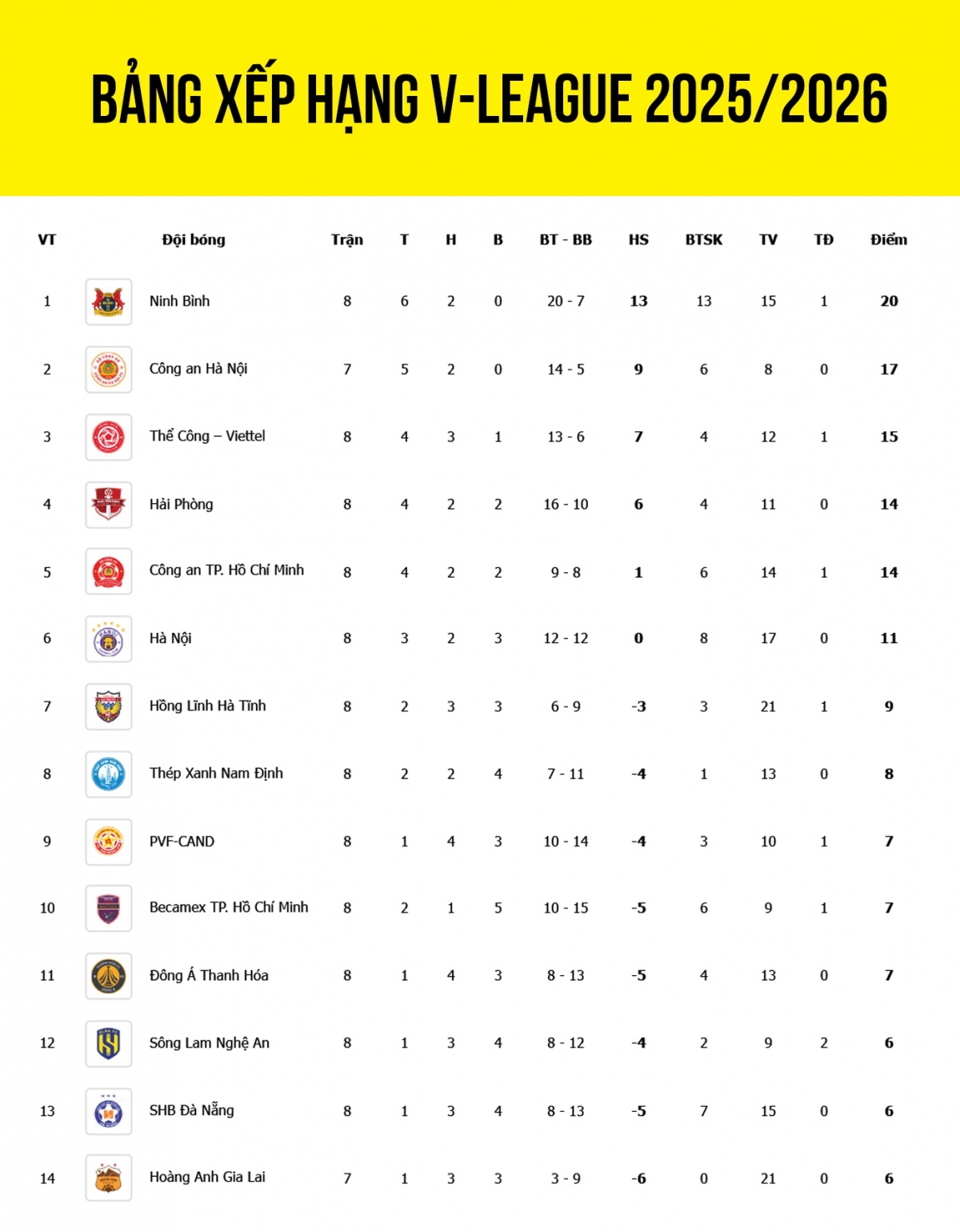
Task: Select the Thép Xanh Nam Định logo
Action: click(109, 774)
